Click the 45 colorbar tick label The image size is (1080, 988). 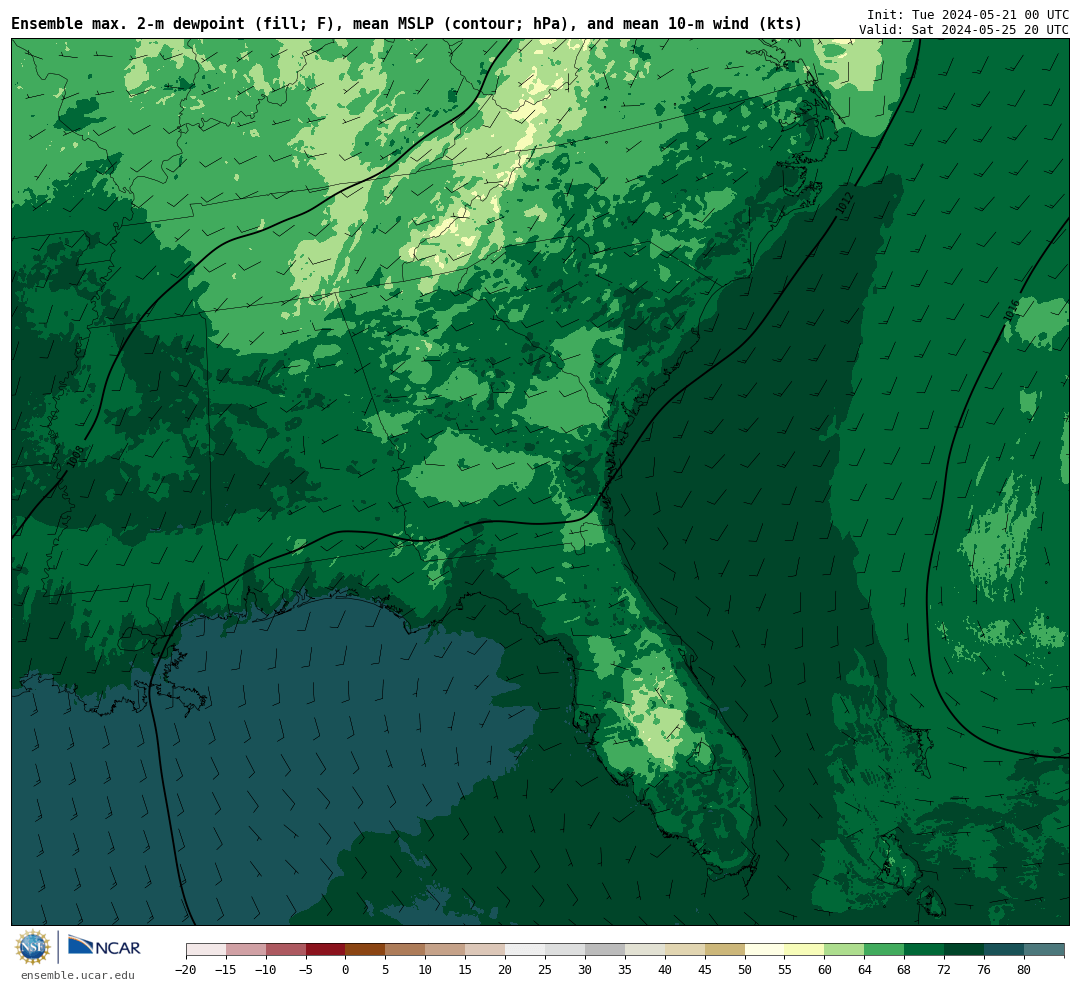point(705,969)
